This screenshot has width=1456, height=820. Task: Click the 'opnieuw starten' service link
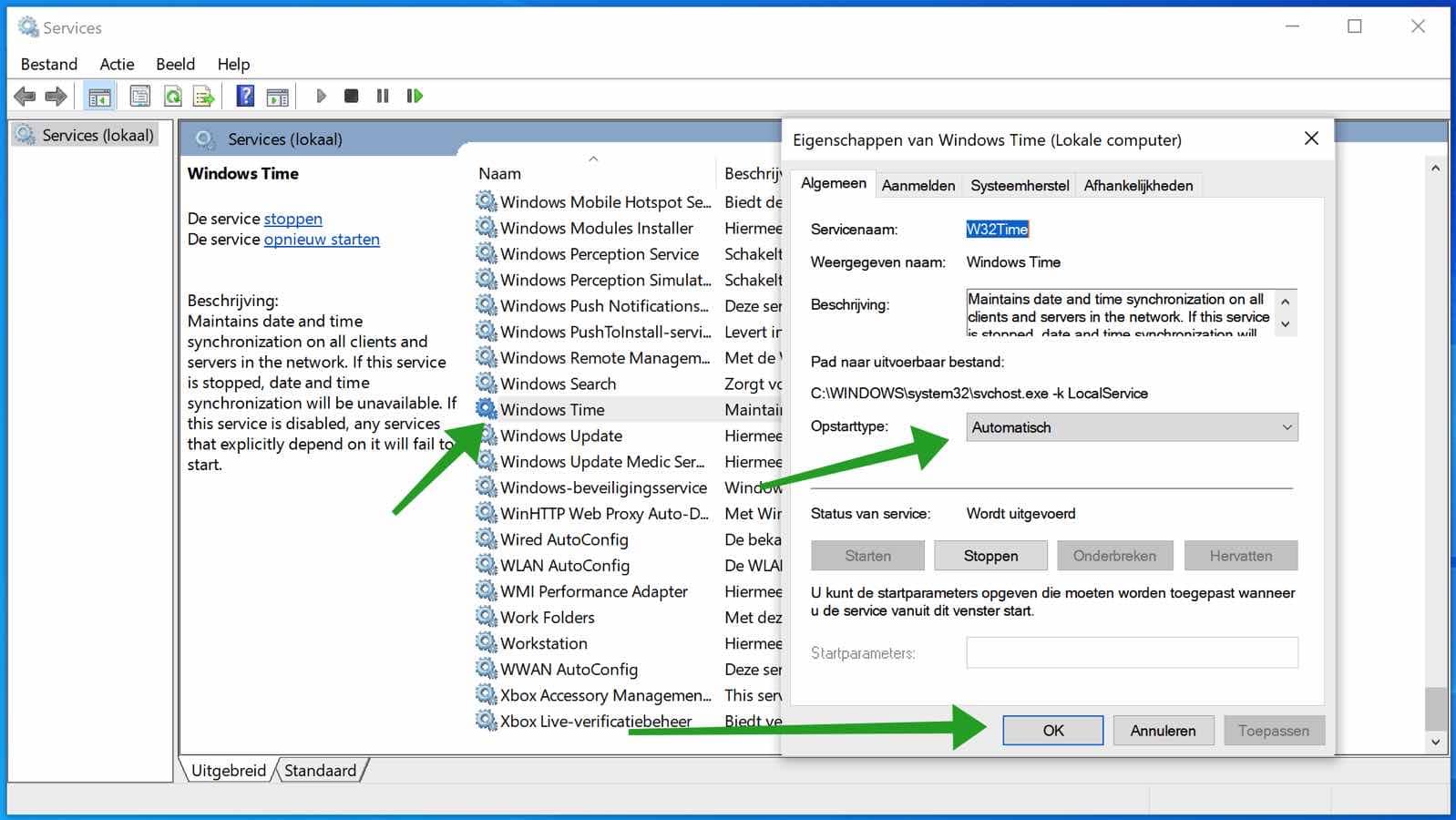coord(322,240)
